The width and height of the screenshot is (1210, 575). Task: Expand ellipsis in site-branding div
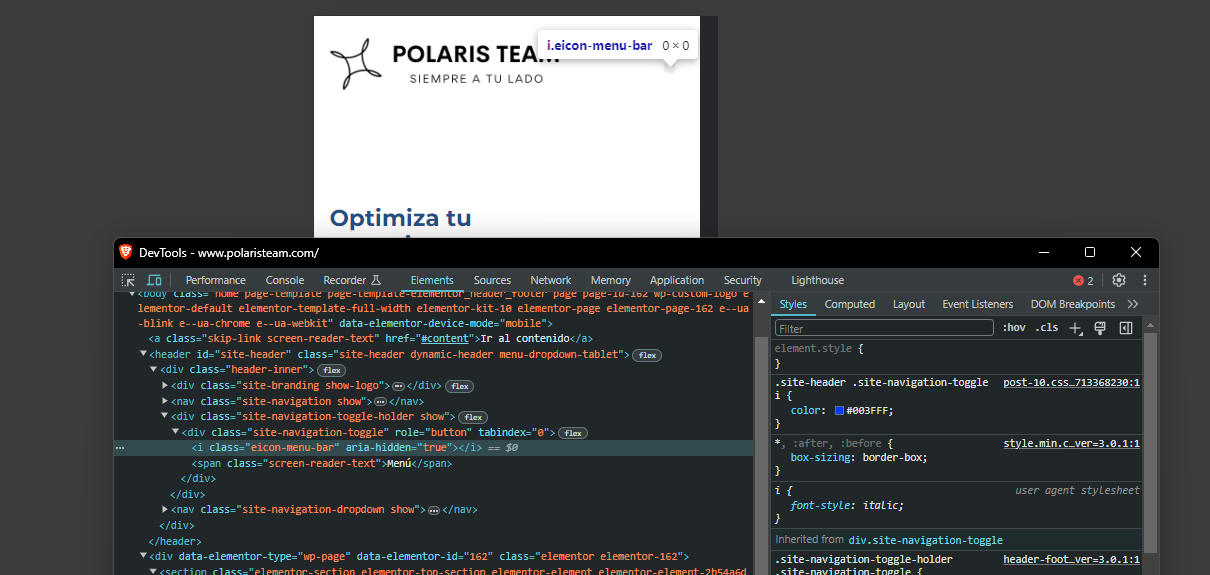point(398,386)
